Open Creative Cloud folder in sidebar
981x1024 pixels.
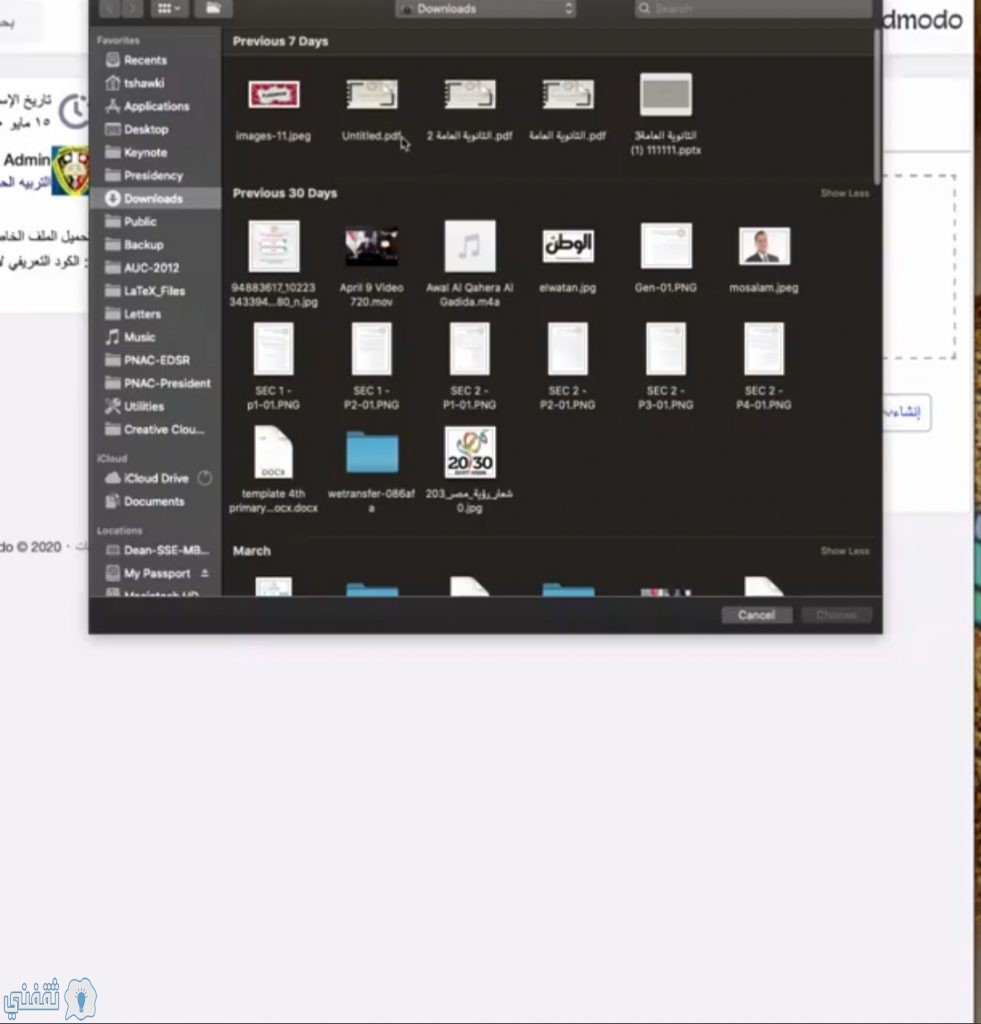coord(164,429)
